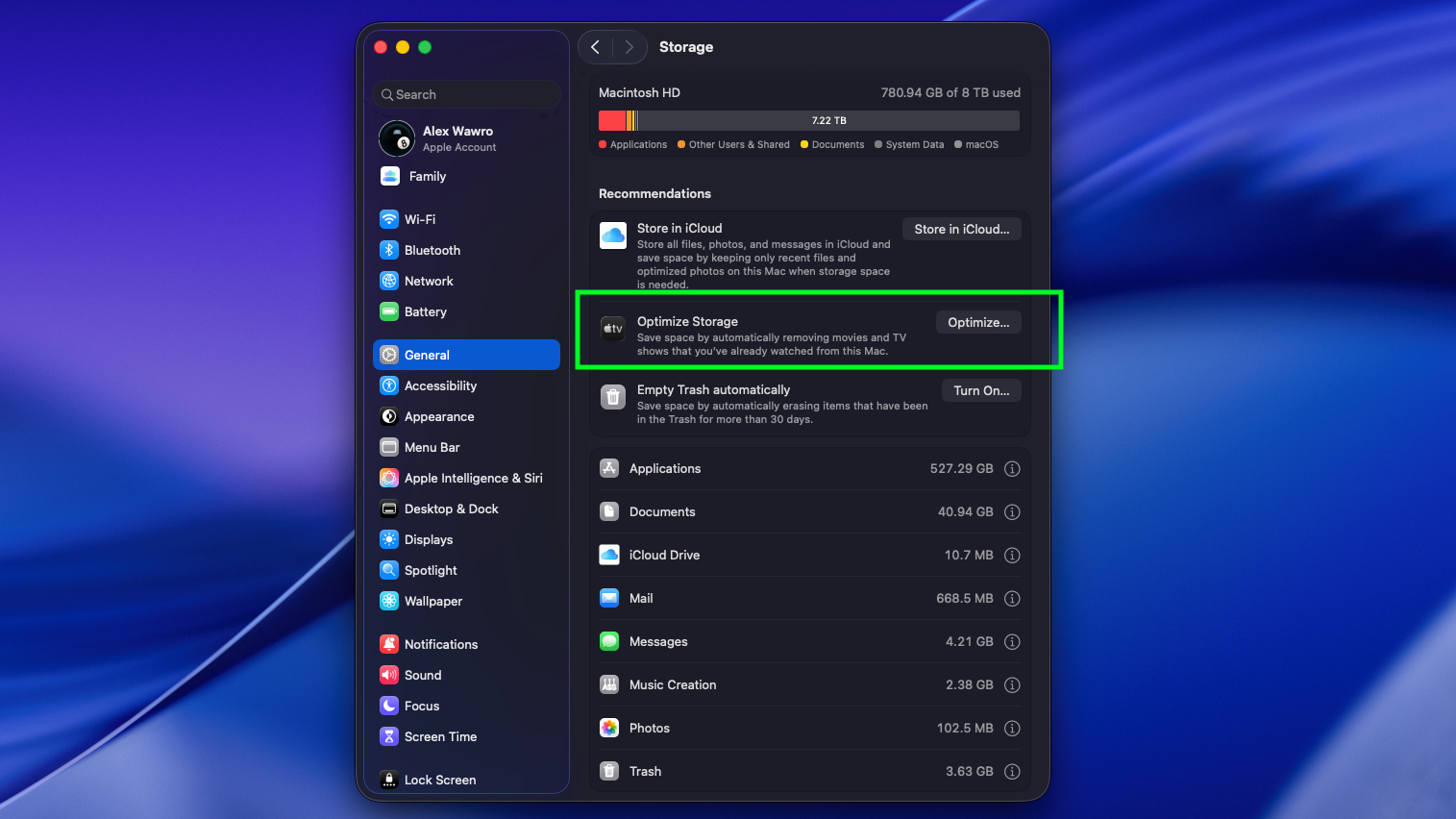The image size is (1456, 819).
Task: Show info for Trash storage
Action: [1012, 772]
